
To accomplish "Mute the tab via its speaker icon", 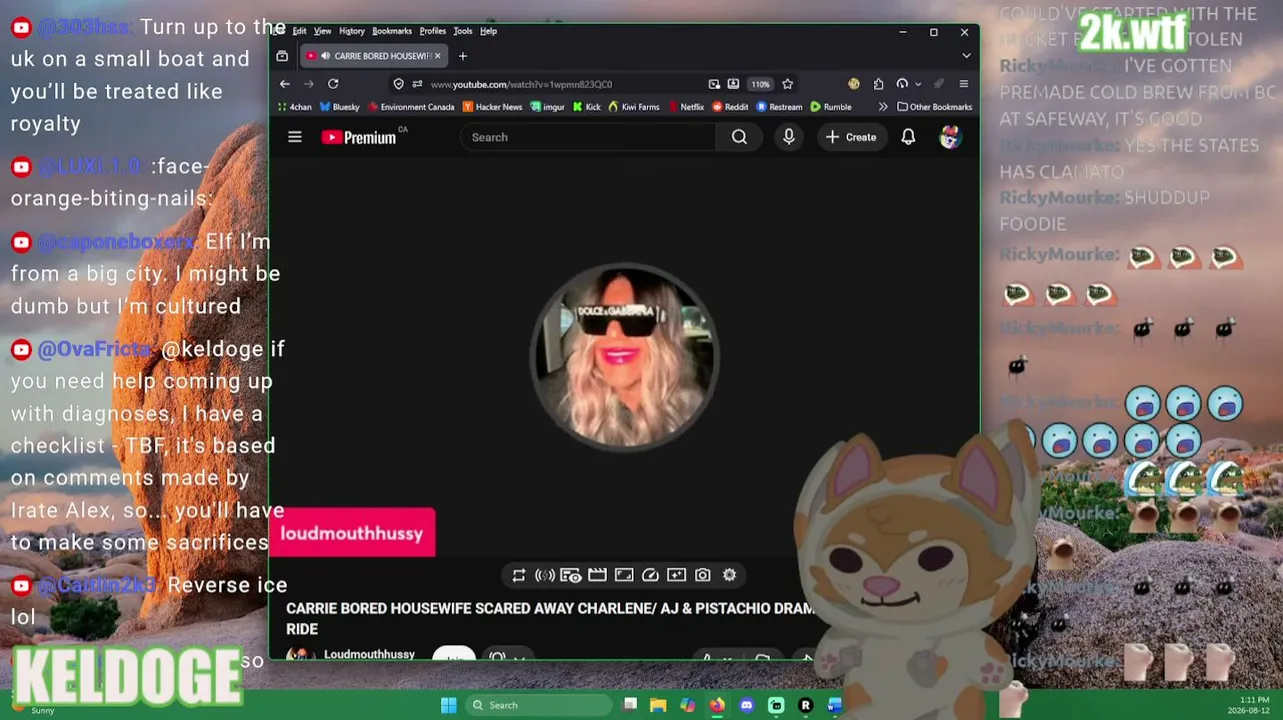I will coord(326,56).
